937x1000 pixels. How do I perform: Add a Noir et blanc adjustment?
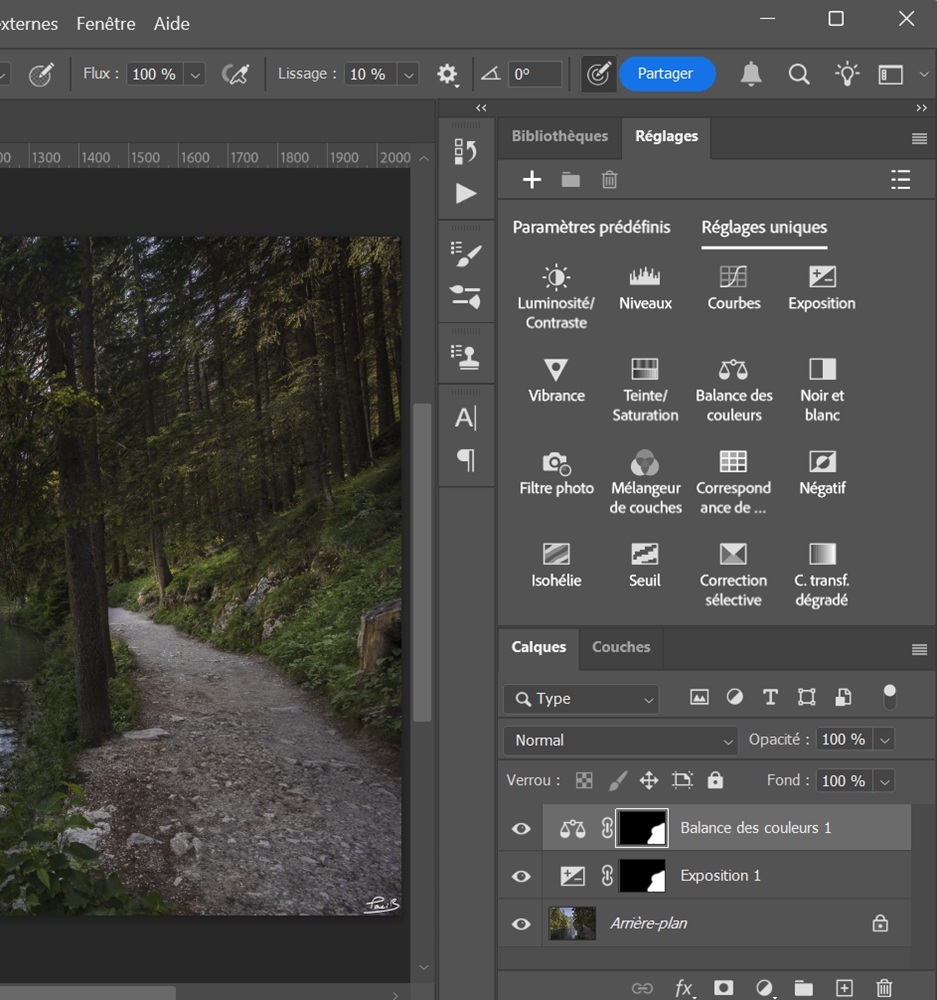click(822, 389)
